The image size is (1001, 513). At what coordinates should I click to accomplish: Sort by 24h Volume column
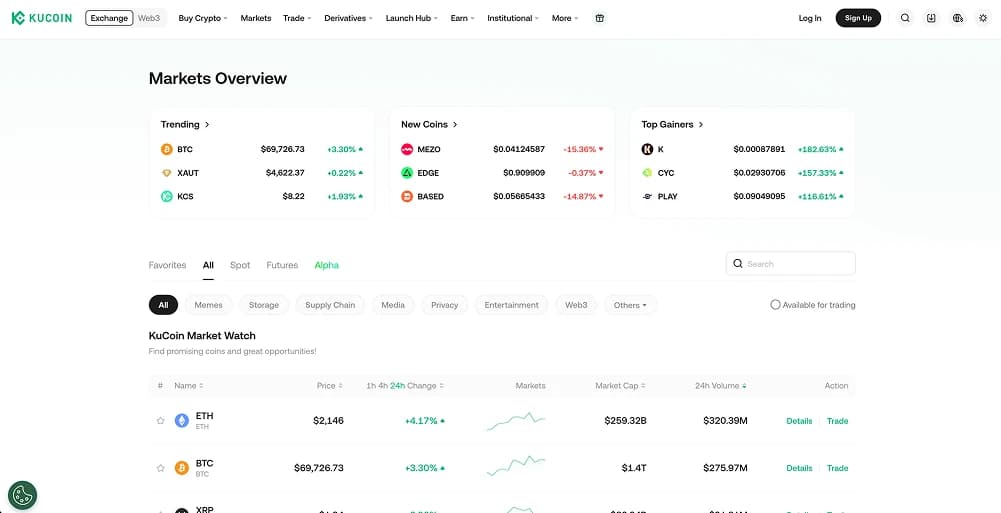[x=721, y=385]
